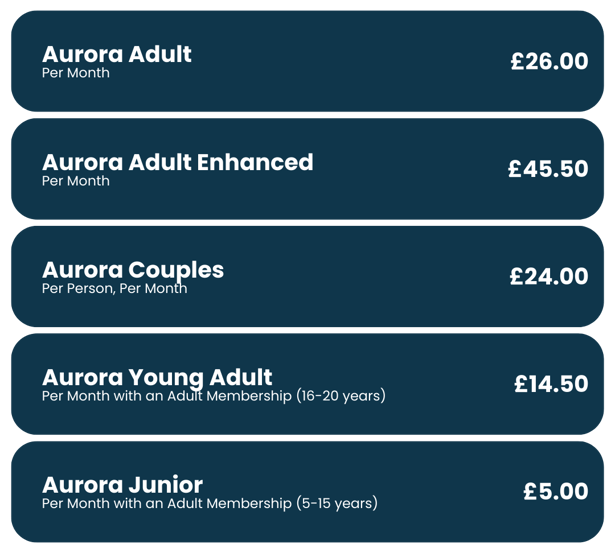Choose the Aurora Junior membership title

(x=122, y=486)
